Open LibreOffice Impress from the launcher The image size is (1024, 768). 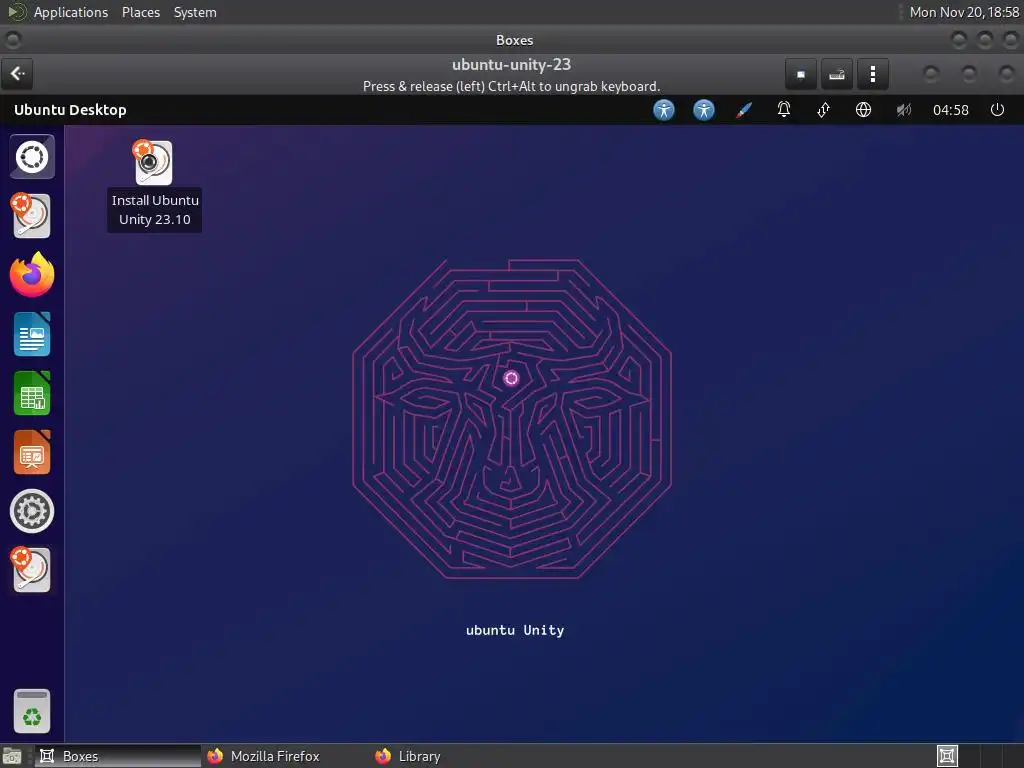pyautogui.click(x=32, y=452)
